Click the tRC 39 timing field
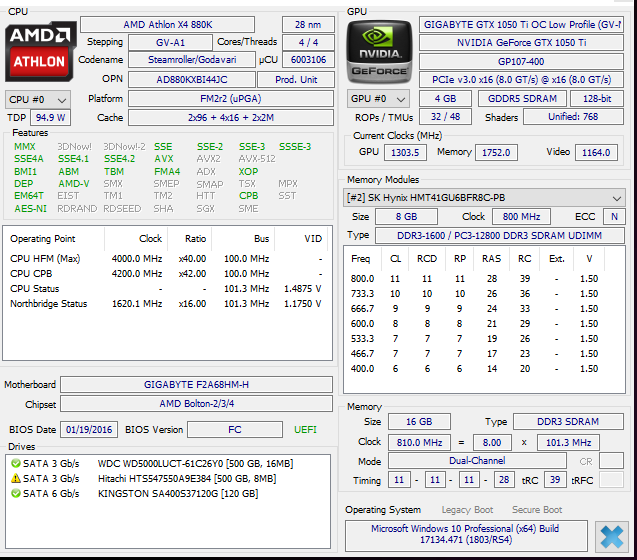Viewport: 637px width, 560px height. click(555, 480)
